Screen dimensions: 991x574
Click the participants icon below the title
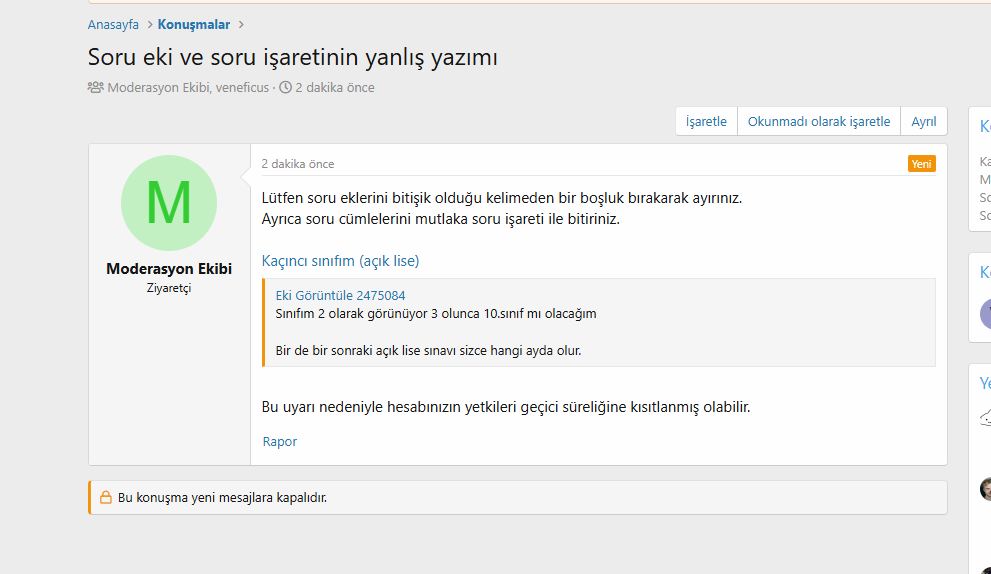(x=96, y=88)
